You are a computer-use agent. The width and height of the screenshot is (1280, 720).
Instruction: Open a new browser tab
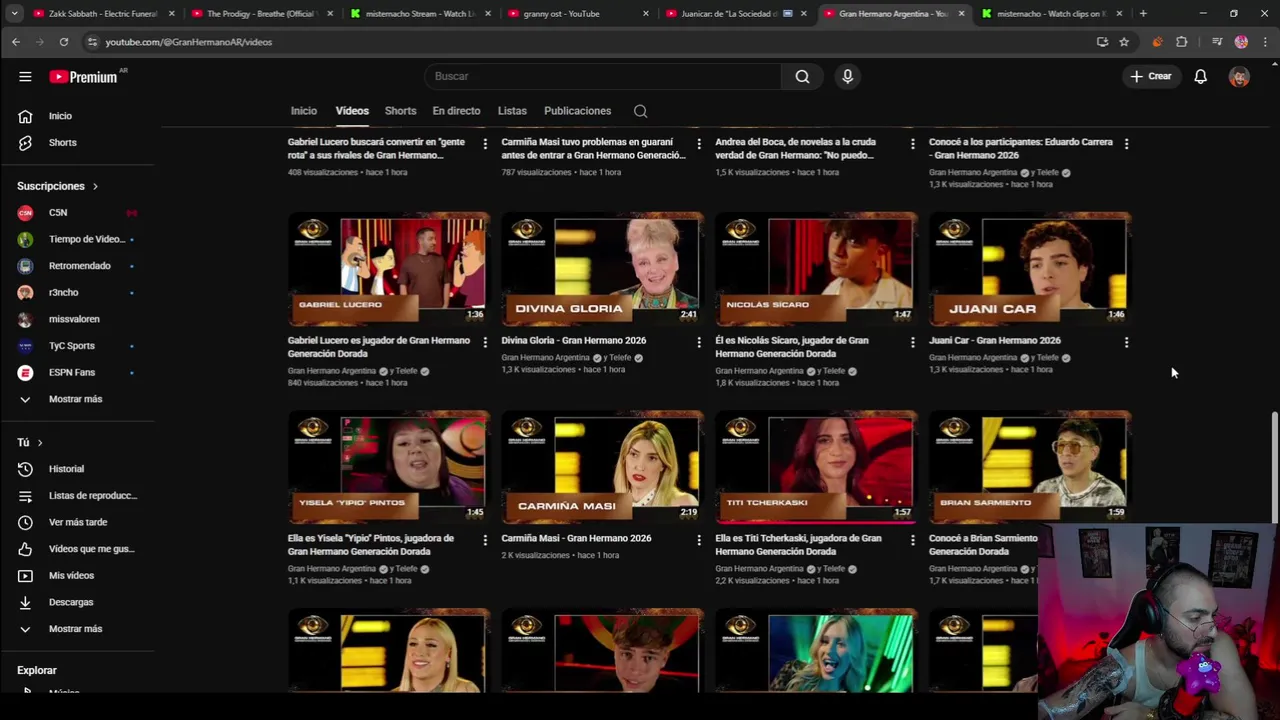tap(1143, 14)
